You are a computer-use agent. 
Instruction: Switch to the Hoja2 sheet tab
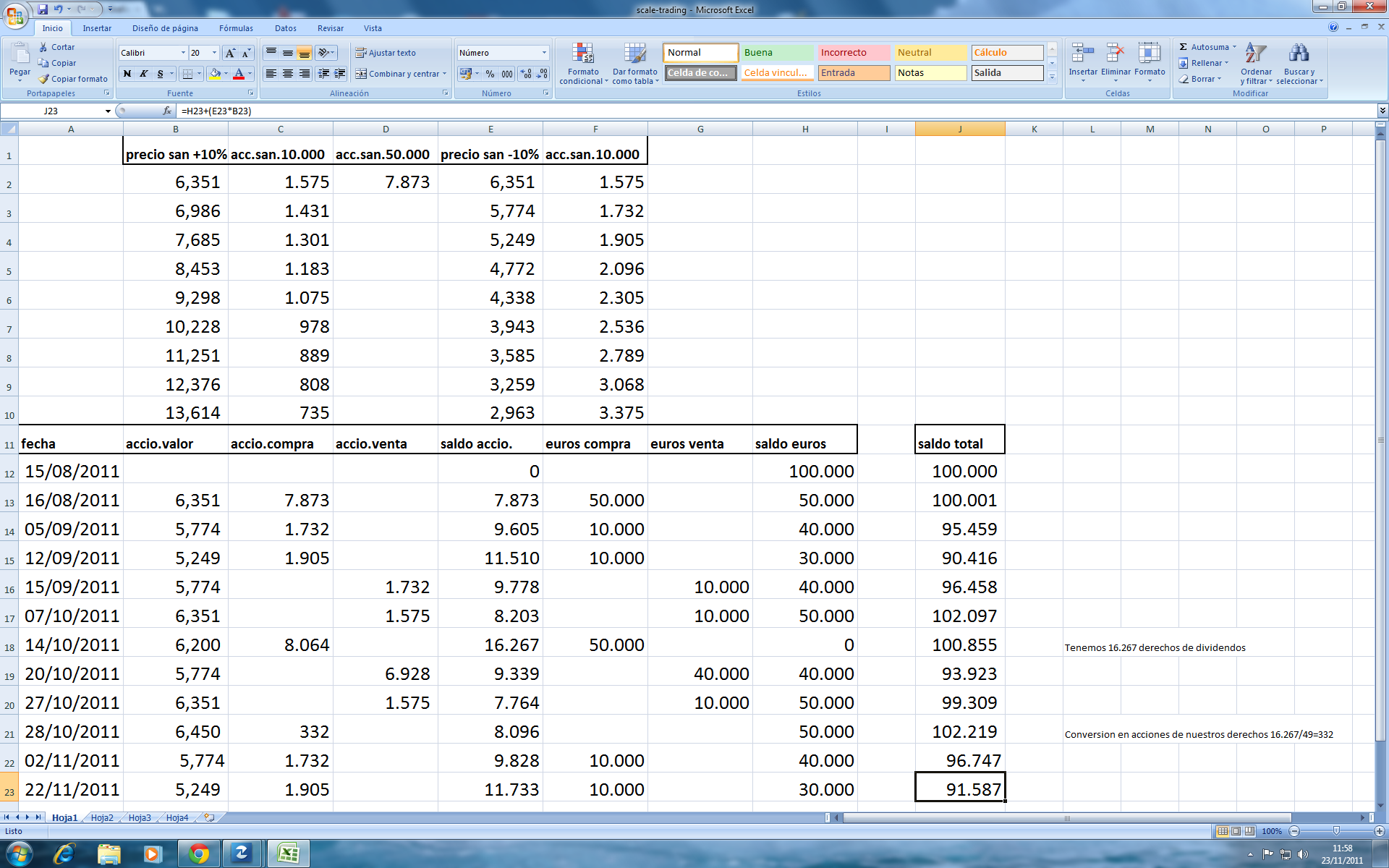coord(102,817)
